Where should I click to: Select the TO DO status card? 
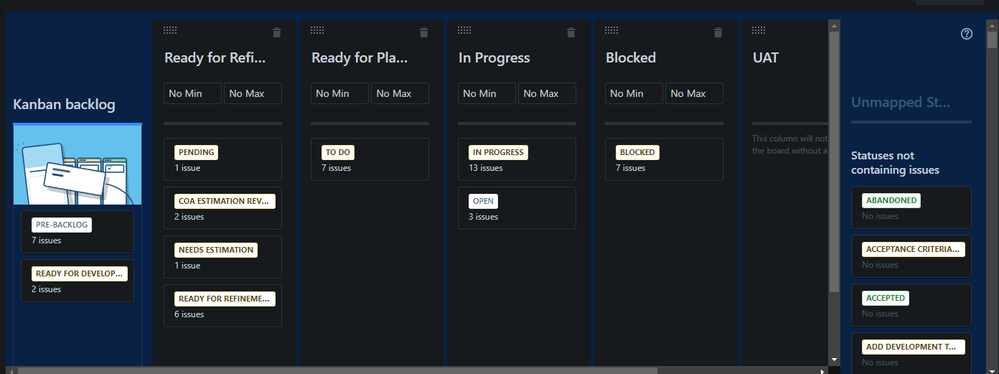click(x=370, y=159)
